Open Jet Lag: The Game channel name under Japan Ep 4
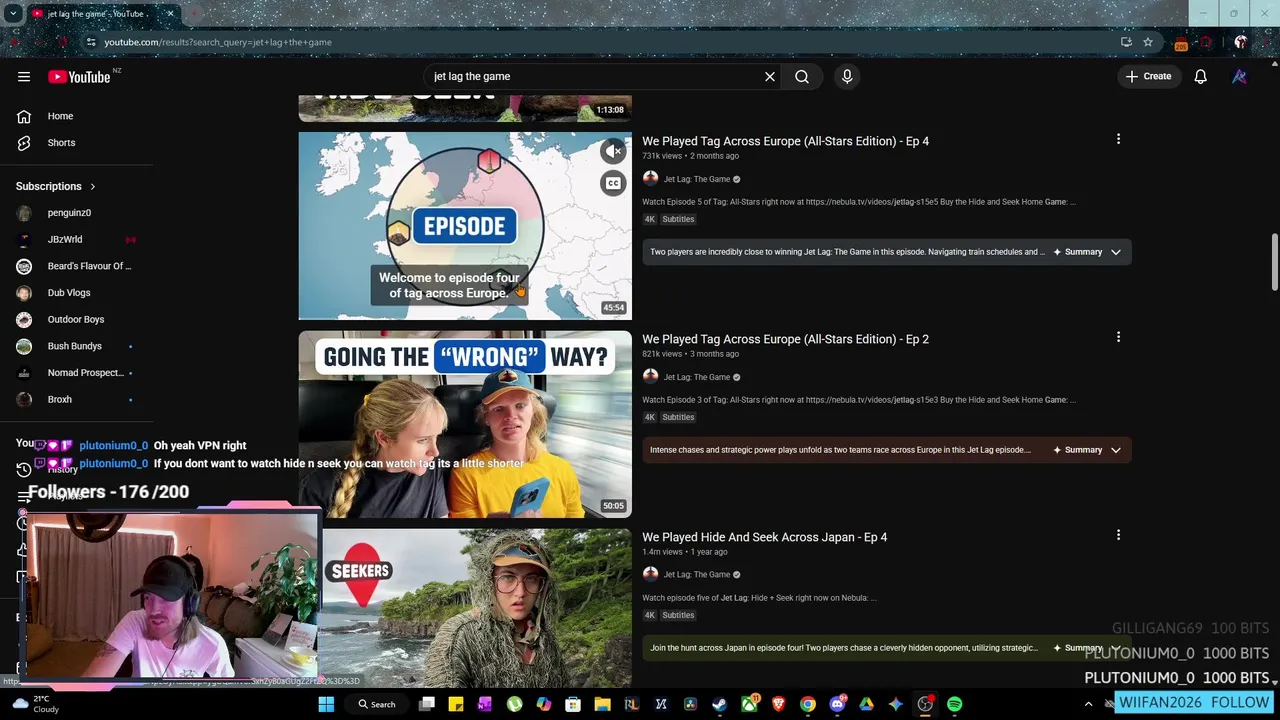Screen dimensions: 1280x720 pyautogui.click(x=697, y=574)
